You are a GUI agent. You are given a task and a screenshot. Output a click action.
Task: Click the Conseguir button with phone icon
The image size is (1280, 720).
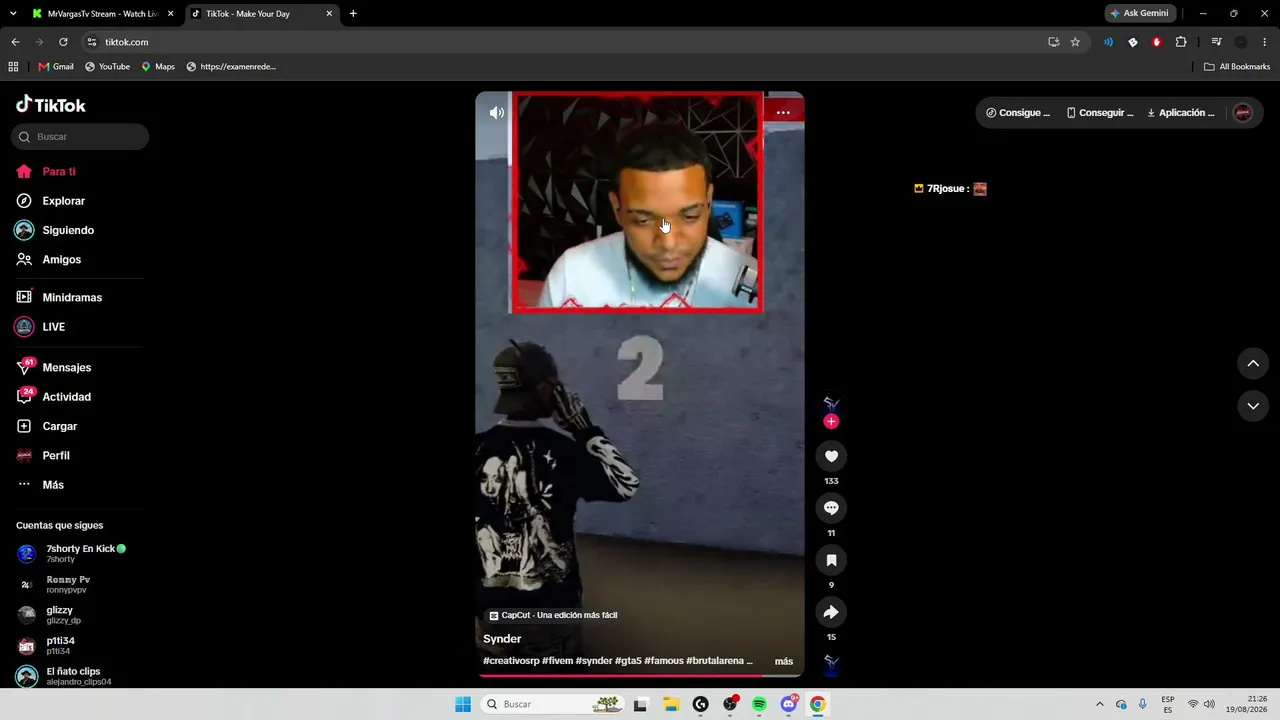pyautogui.click(x=1100, y=113)
